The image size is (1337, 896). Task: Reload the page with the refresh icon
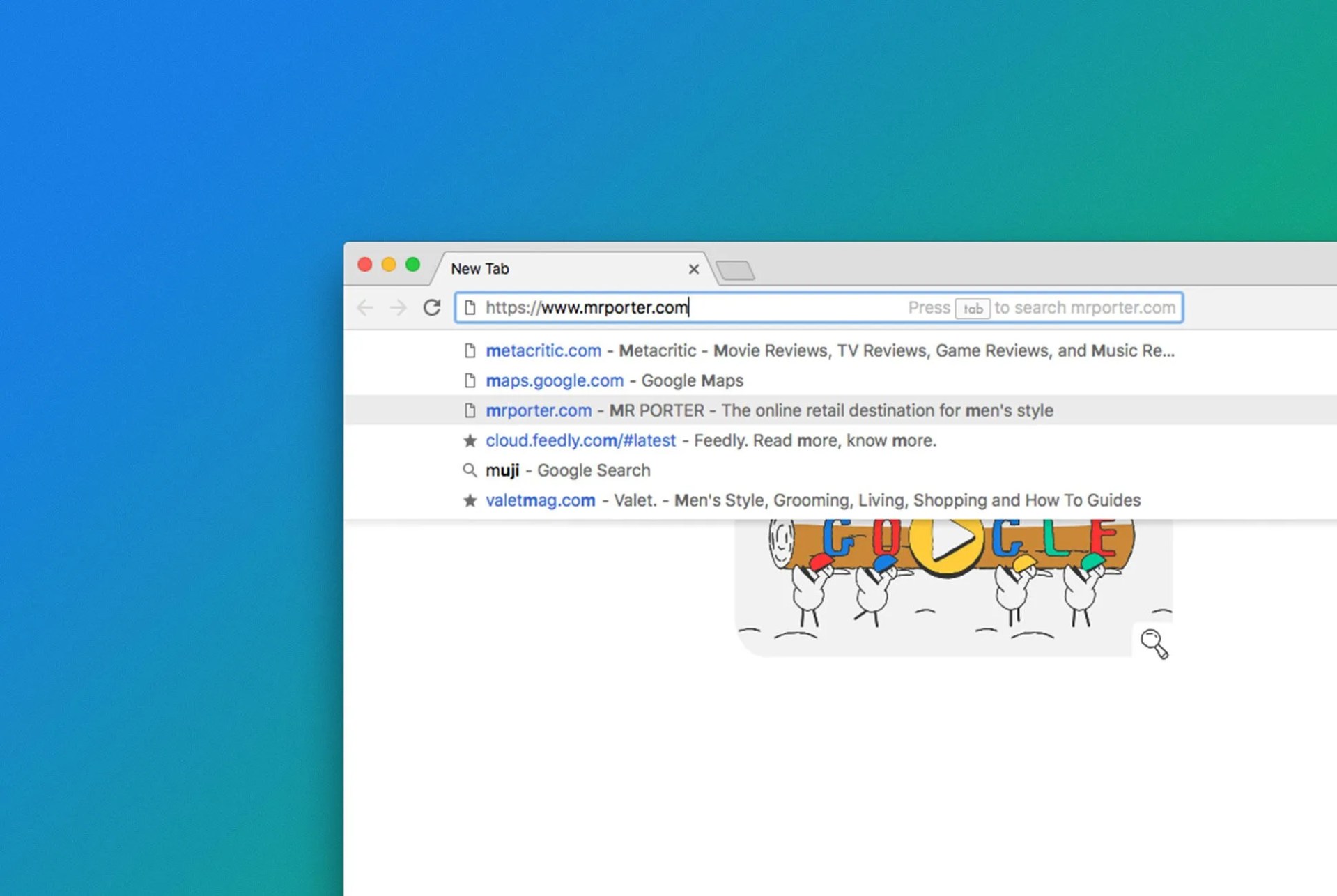point(432,307)
